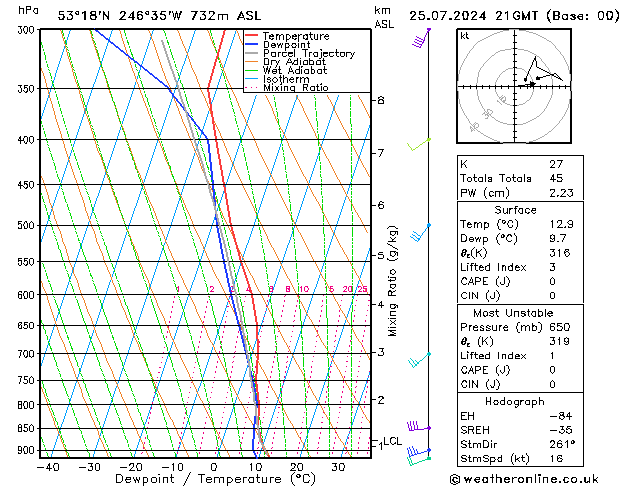This screenshot has width=629, height=486.
Task: Click the purple wind barb at 300 hPa
Action: (x=421, y=39)
